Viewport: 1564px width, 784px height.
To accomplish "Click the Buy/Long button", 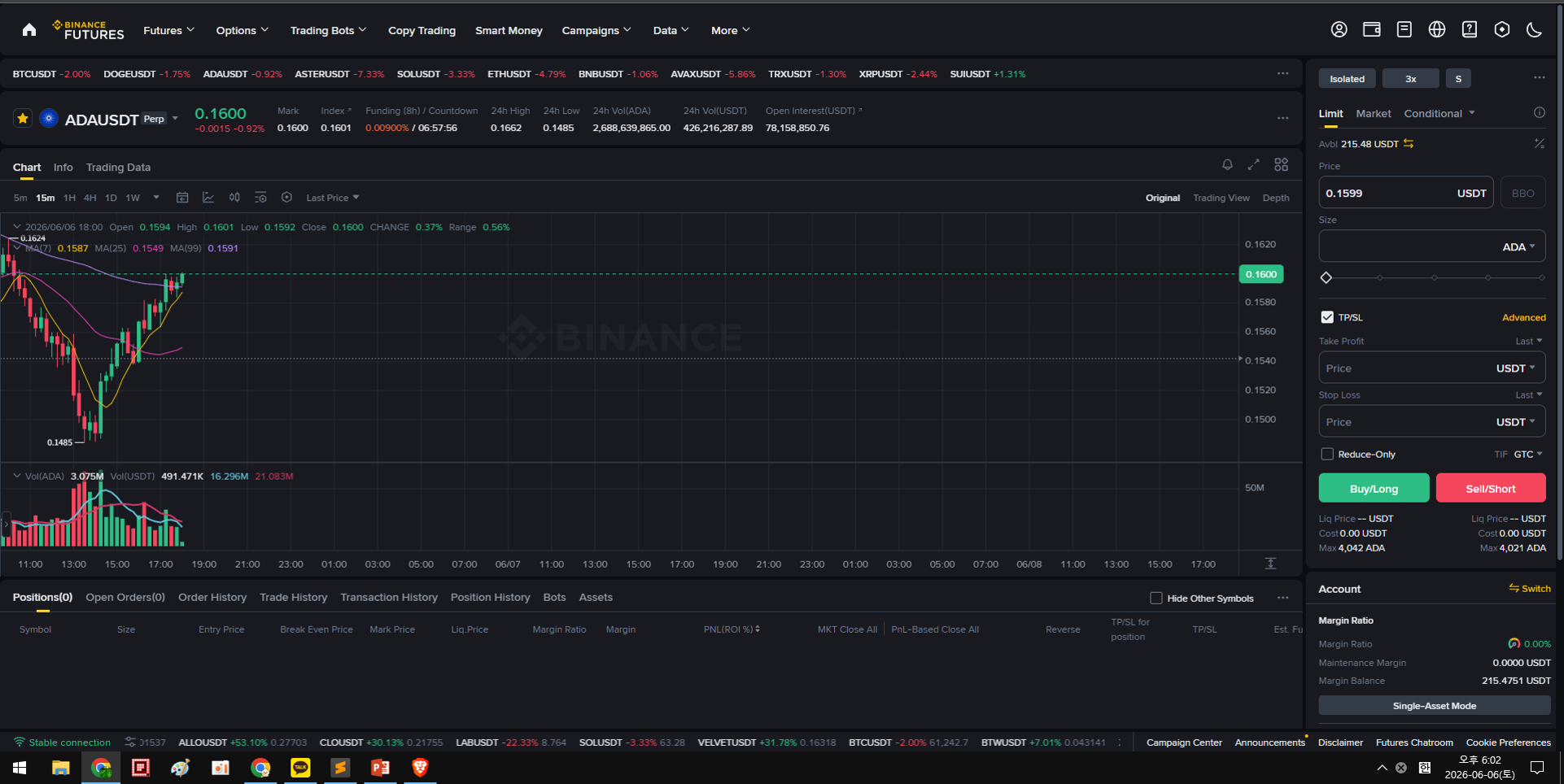I will coord(1374,488).
